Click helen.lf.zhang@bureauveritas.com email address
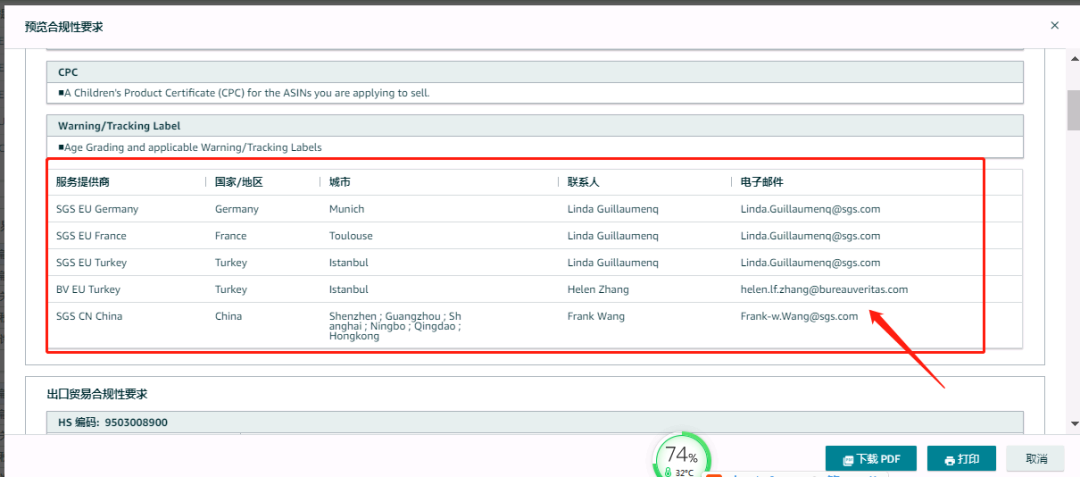 823,289
